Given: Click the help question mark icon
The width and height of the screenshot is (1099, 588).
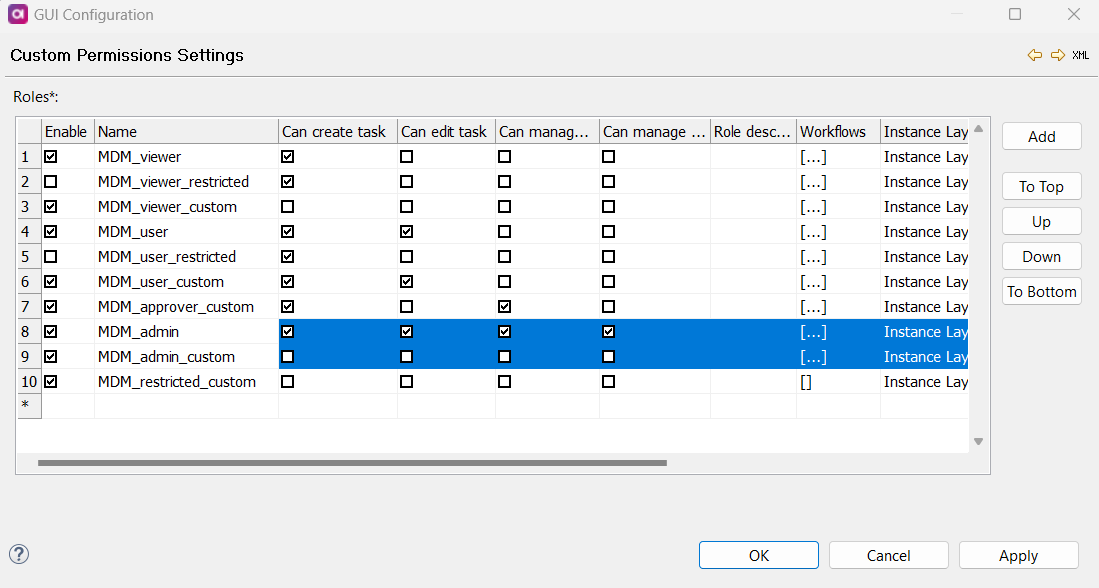Looking at the screenshot, I should click(18, 554).
